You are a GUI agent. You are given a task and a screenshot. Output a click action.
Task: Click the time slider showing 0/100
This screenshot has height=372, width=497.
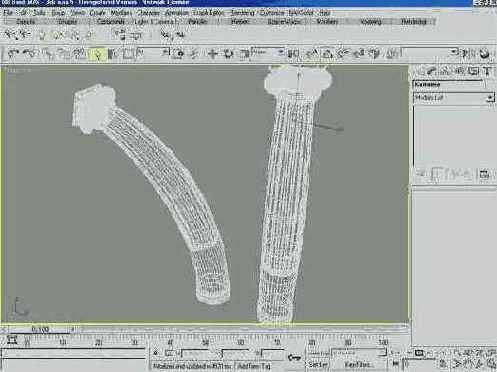[40, 330]
